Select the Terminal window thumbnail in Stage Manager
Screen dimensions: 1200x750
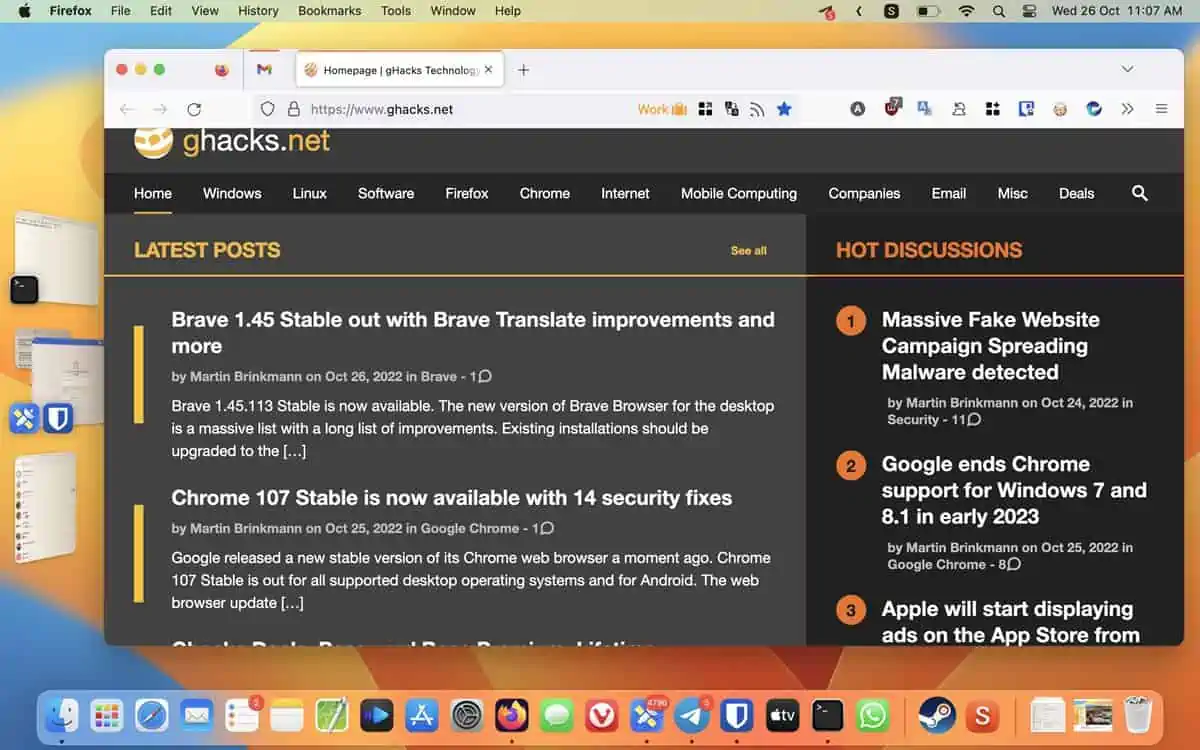pyautogui.click(x=55, y=257)
